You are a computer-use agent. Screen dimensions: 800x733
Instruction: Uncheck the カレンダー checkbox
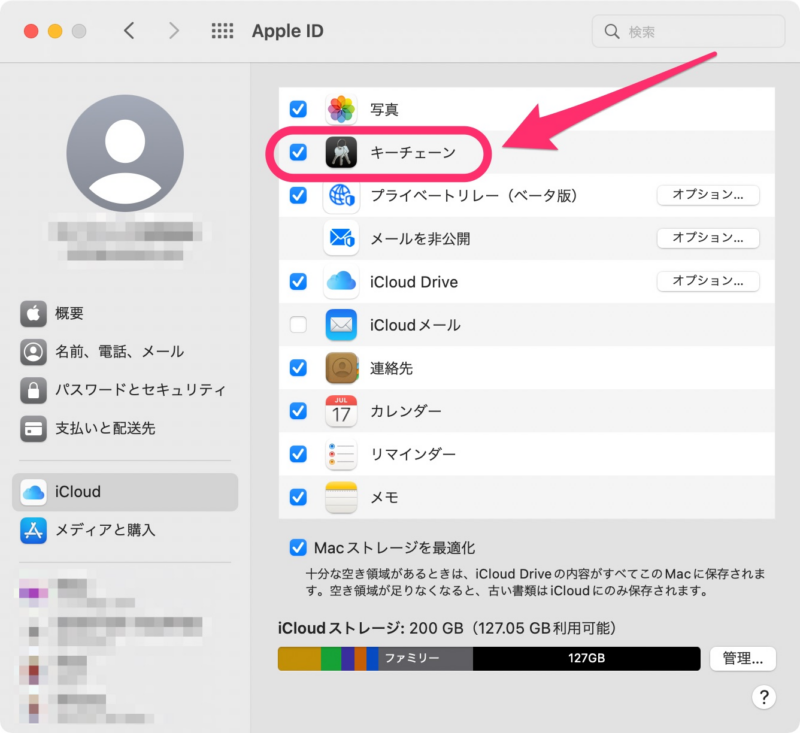pos(298,411)
